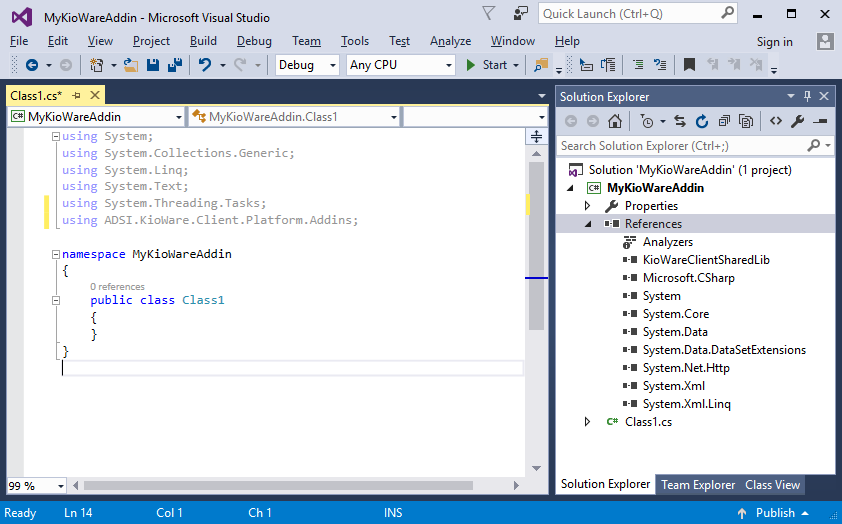842x524 pixels.
Task: Click the Analyzers node
Action: [667, 242]
